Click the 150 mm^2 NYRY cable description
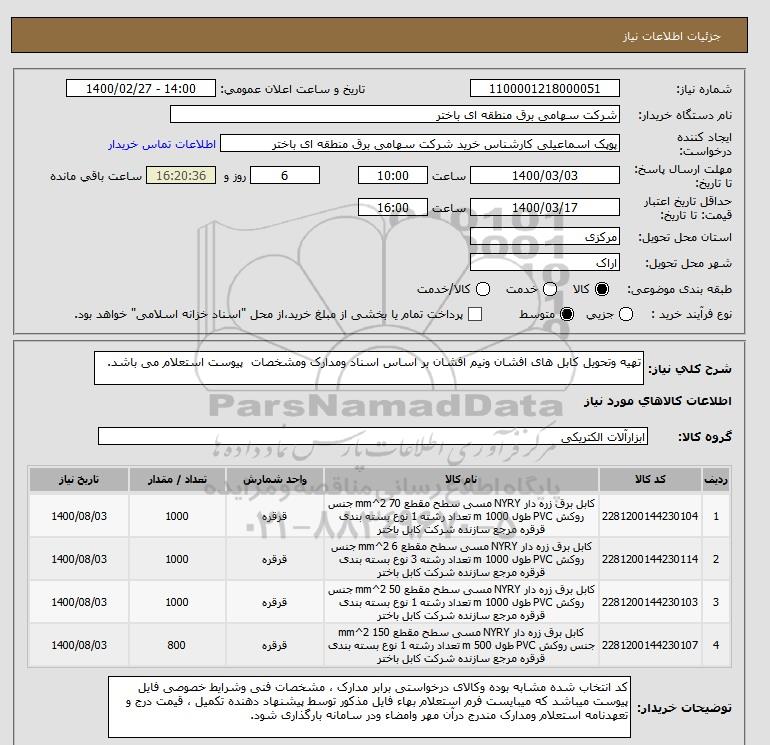 pyautogui.click(x=461, y=645)
